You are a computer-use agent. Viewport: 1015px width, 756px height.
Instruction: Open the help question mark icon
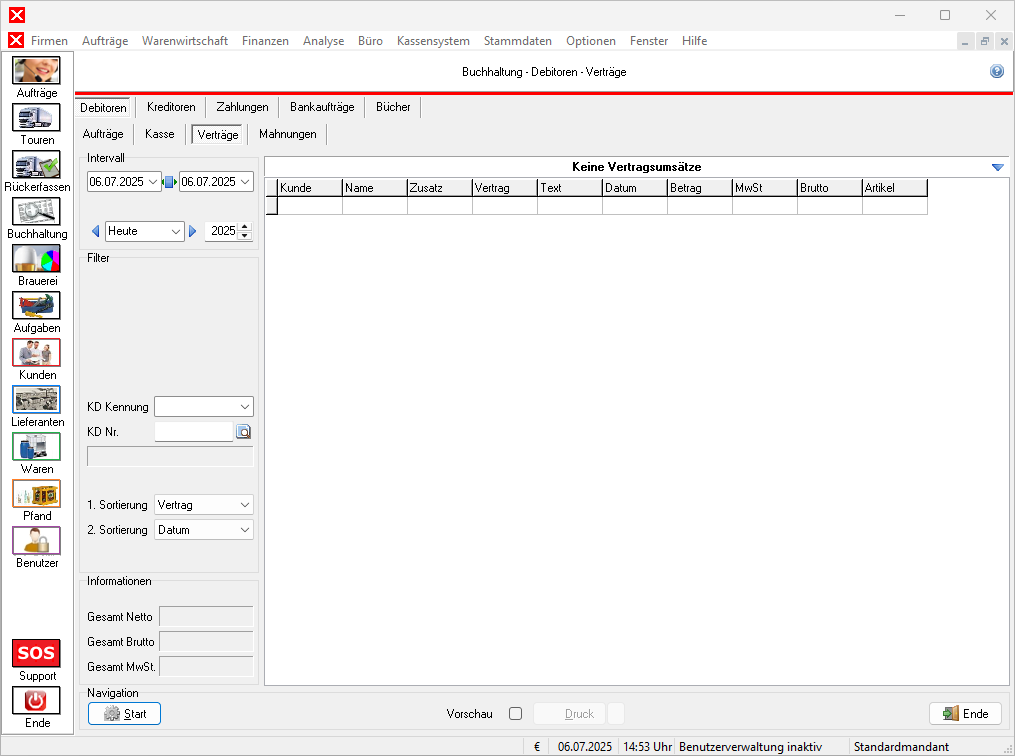(x=996, y=72)
